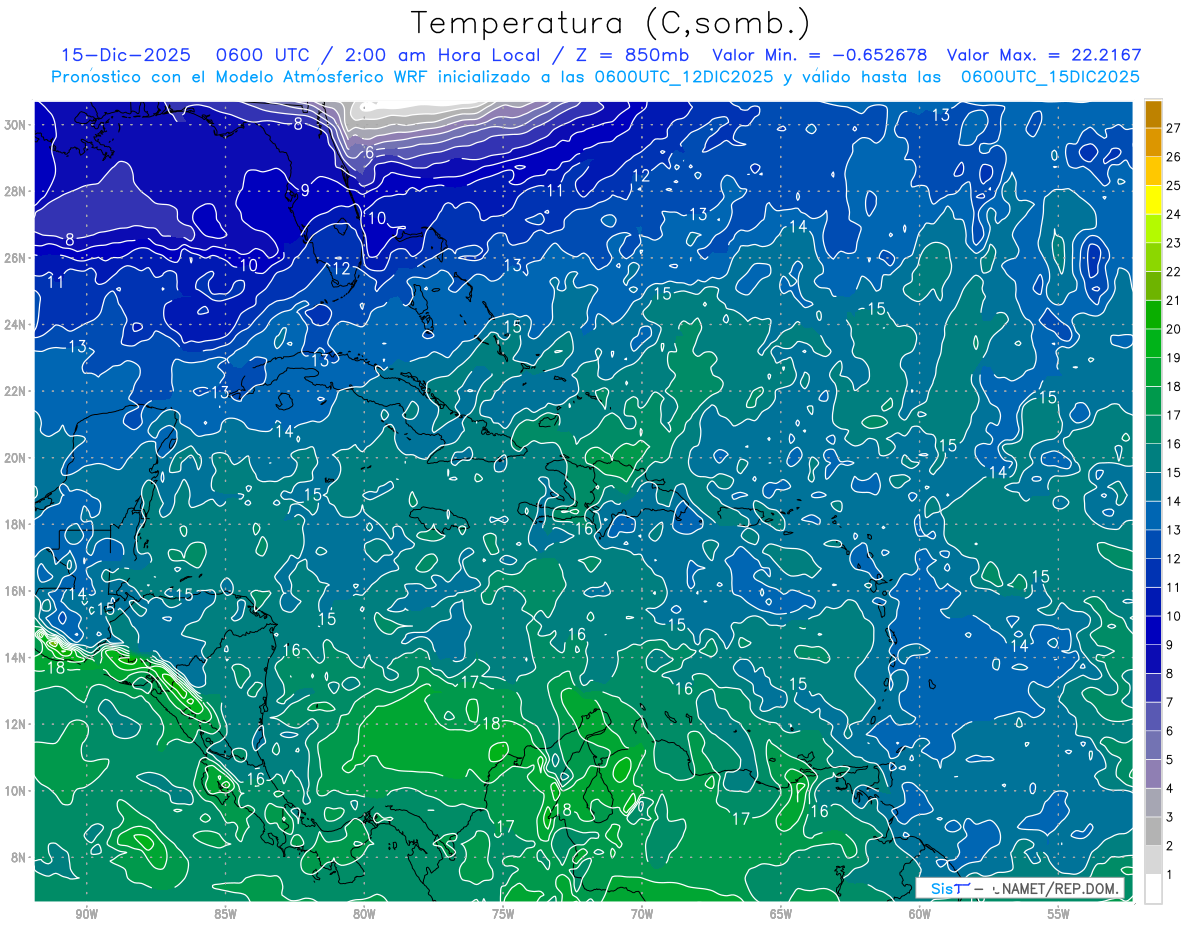The height and width of the screenshot is (927, 1200).
Task: Click the '5' value on the color scale
Action: pyautogui.click(x=1170, y=760)
